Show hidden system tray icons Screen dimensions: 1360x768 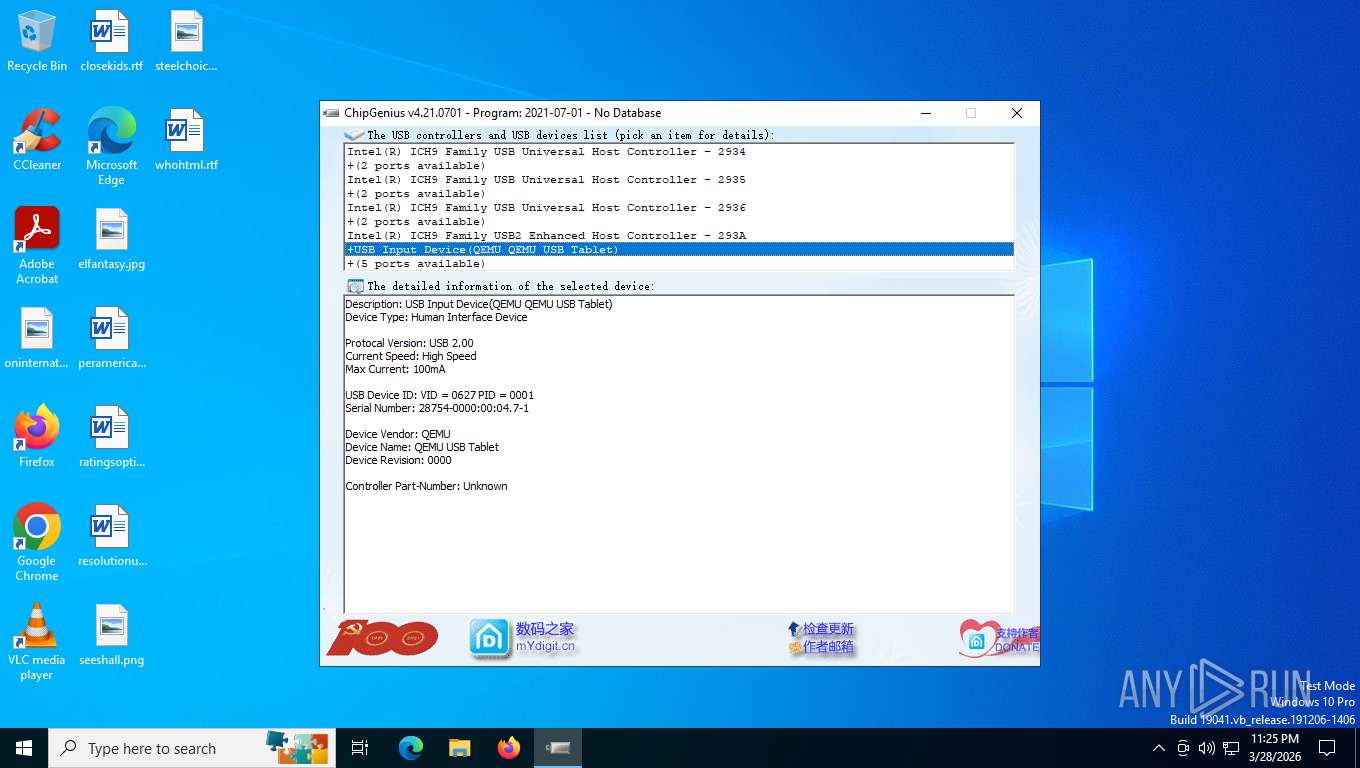click(x=1159, y=748)
